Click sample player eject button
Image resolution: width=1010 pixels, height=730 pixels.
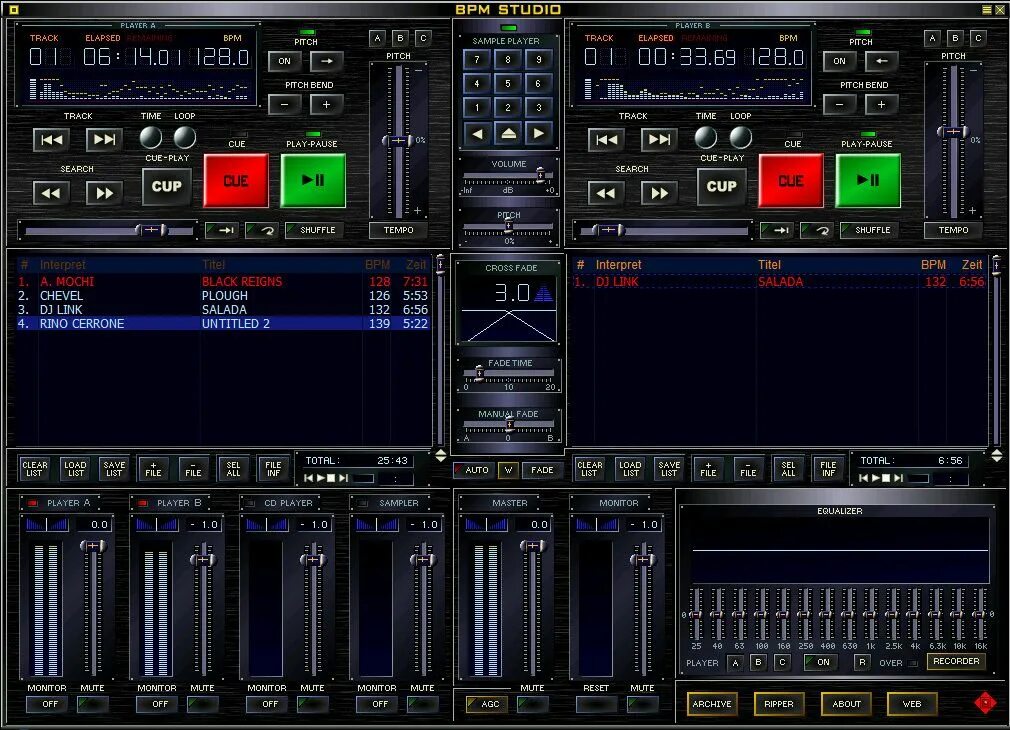508,134
